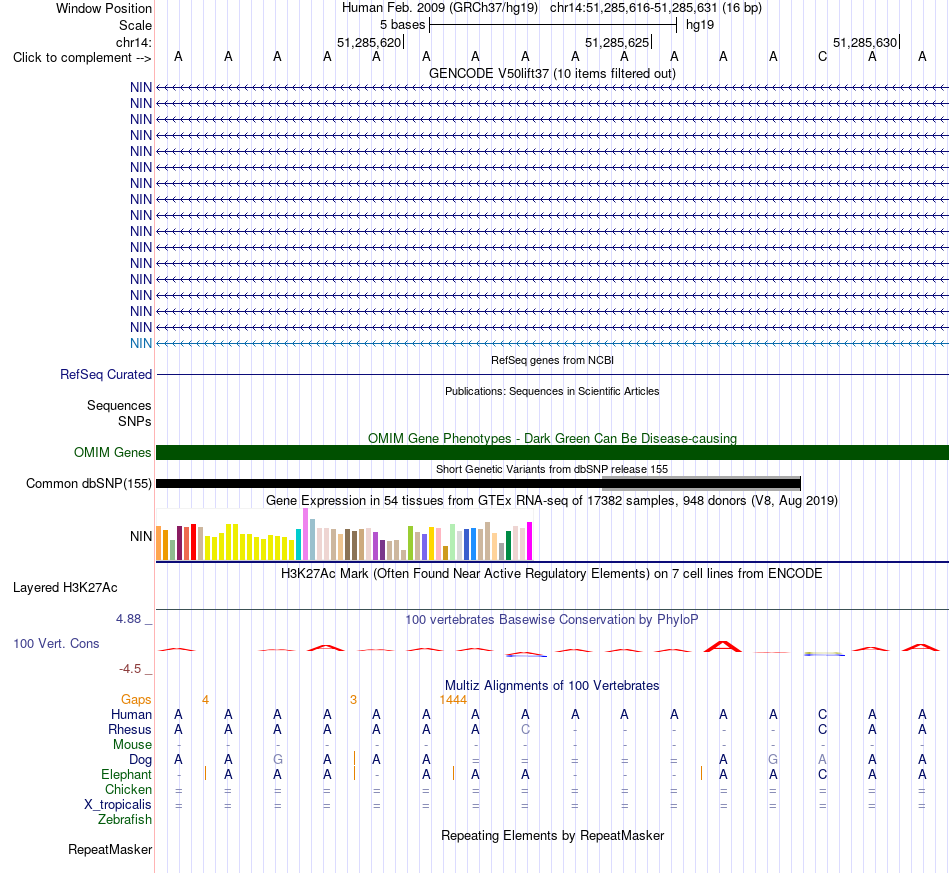The width and height of the screenshot is (950, 873).
Task: Open Repeating Elements by RepeatMasker title
Action: pyautogui.click(x=552, y=835)
